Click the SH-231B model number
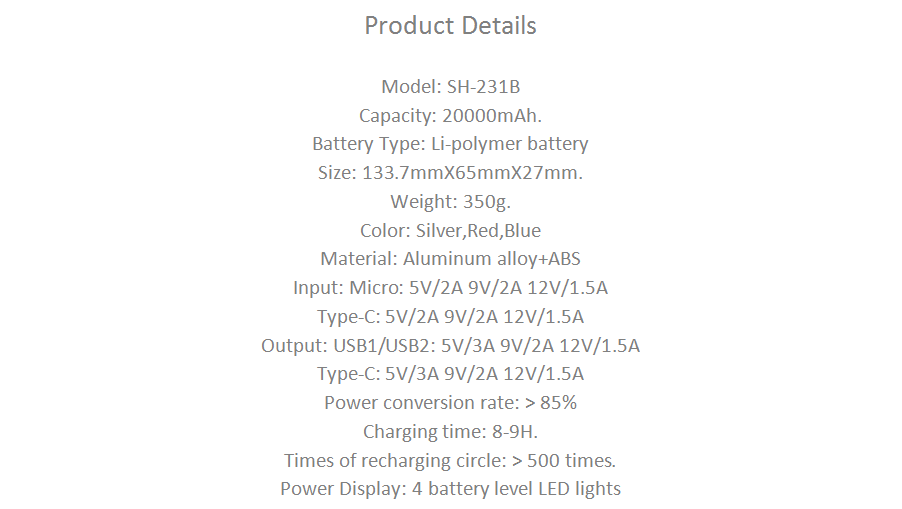The height and width of the screenshot is (509, 902). [483, 87]
